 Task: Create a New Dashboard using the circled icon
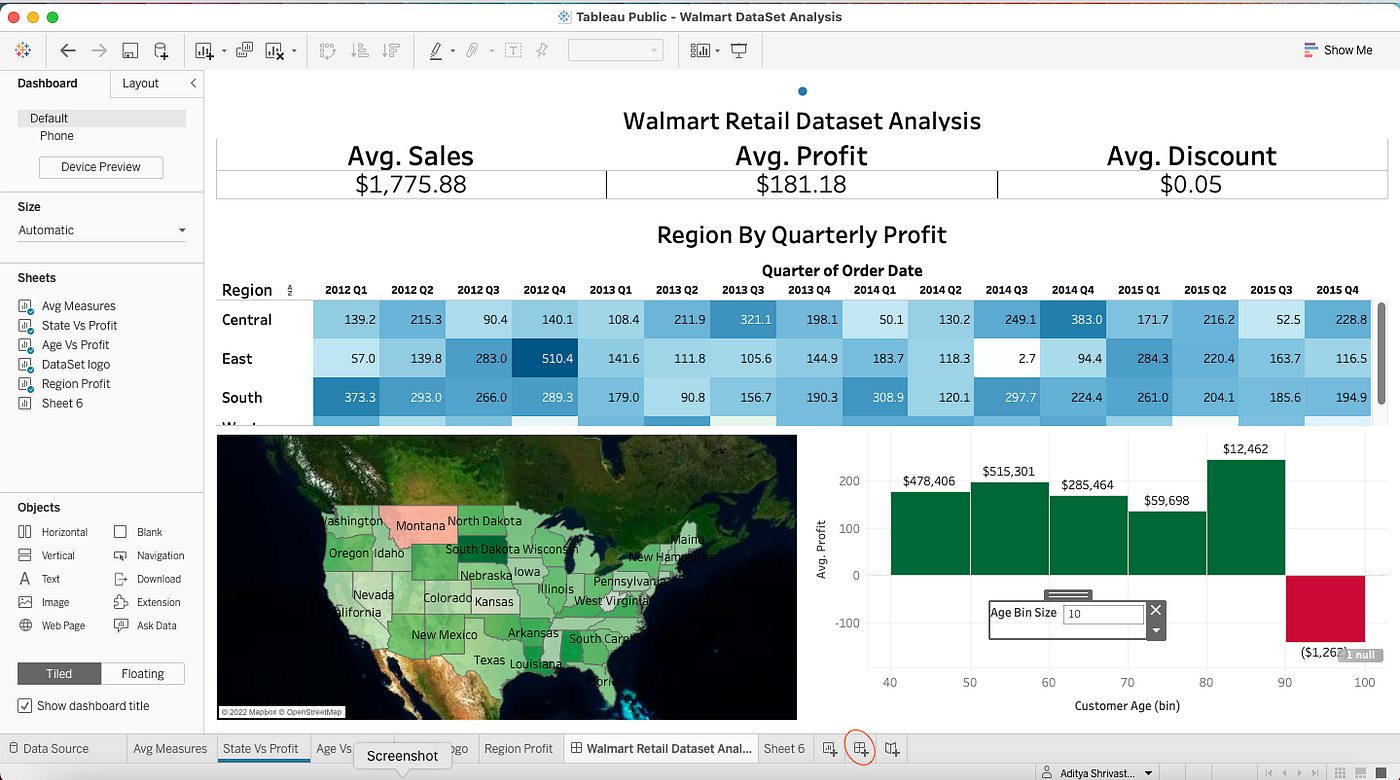[860, 748]
